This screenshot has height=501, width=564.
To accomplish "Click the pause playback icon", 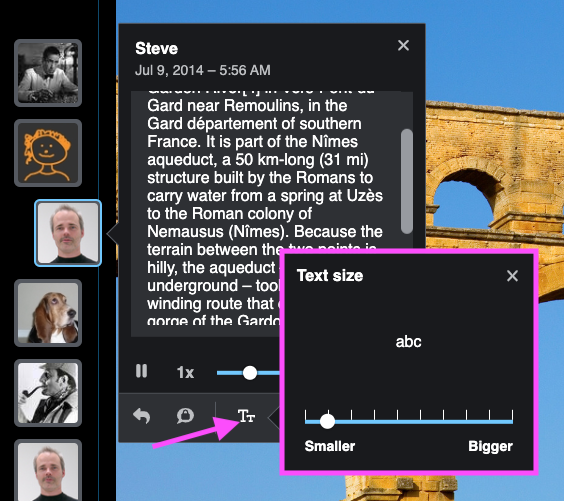I will point(141,371).
